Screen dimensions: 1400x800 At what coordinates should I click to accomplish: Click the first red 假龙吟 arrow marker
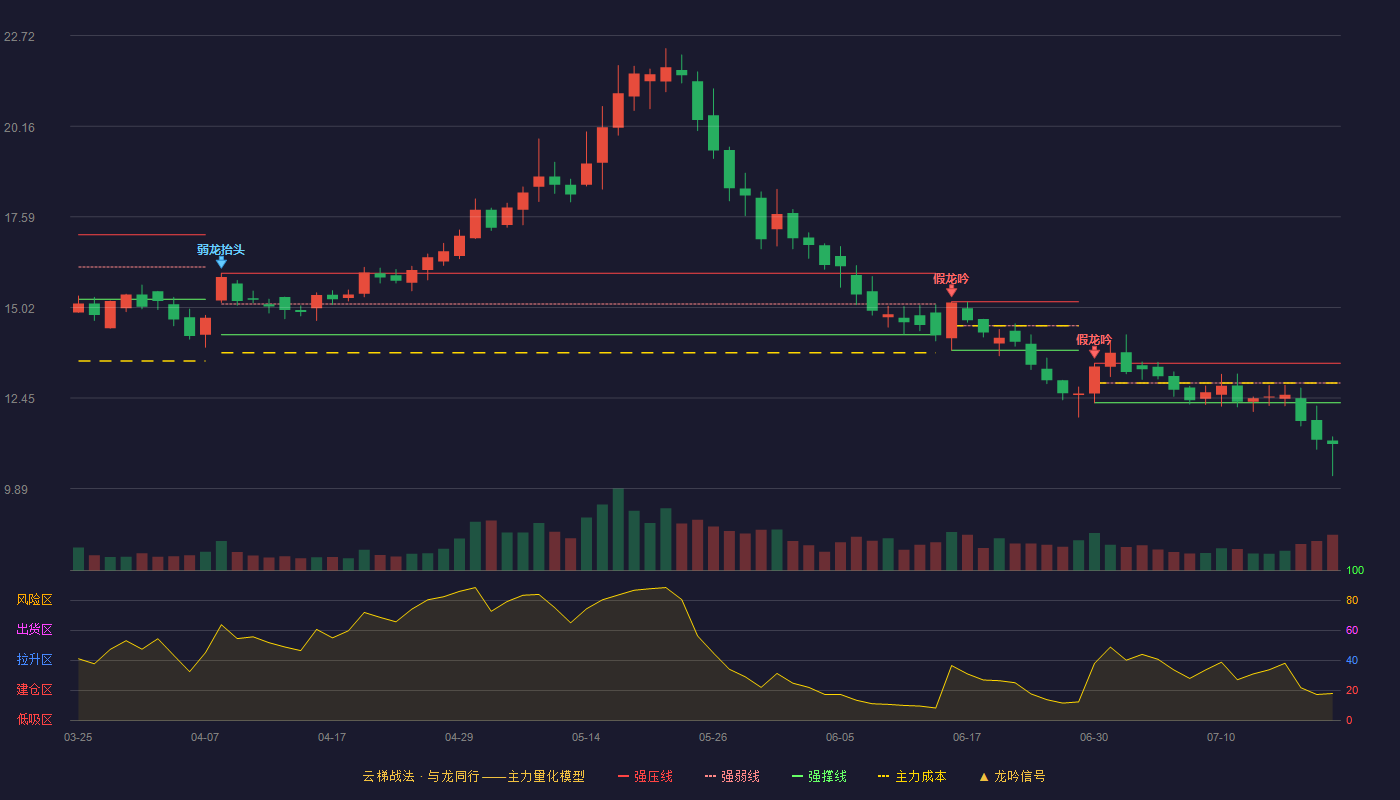click(x=951, y=291)
